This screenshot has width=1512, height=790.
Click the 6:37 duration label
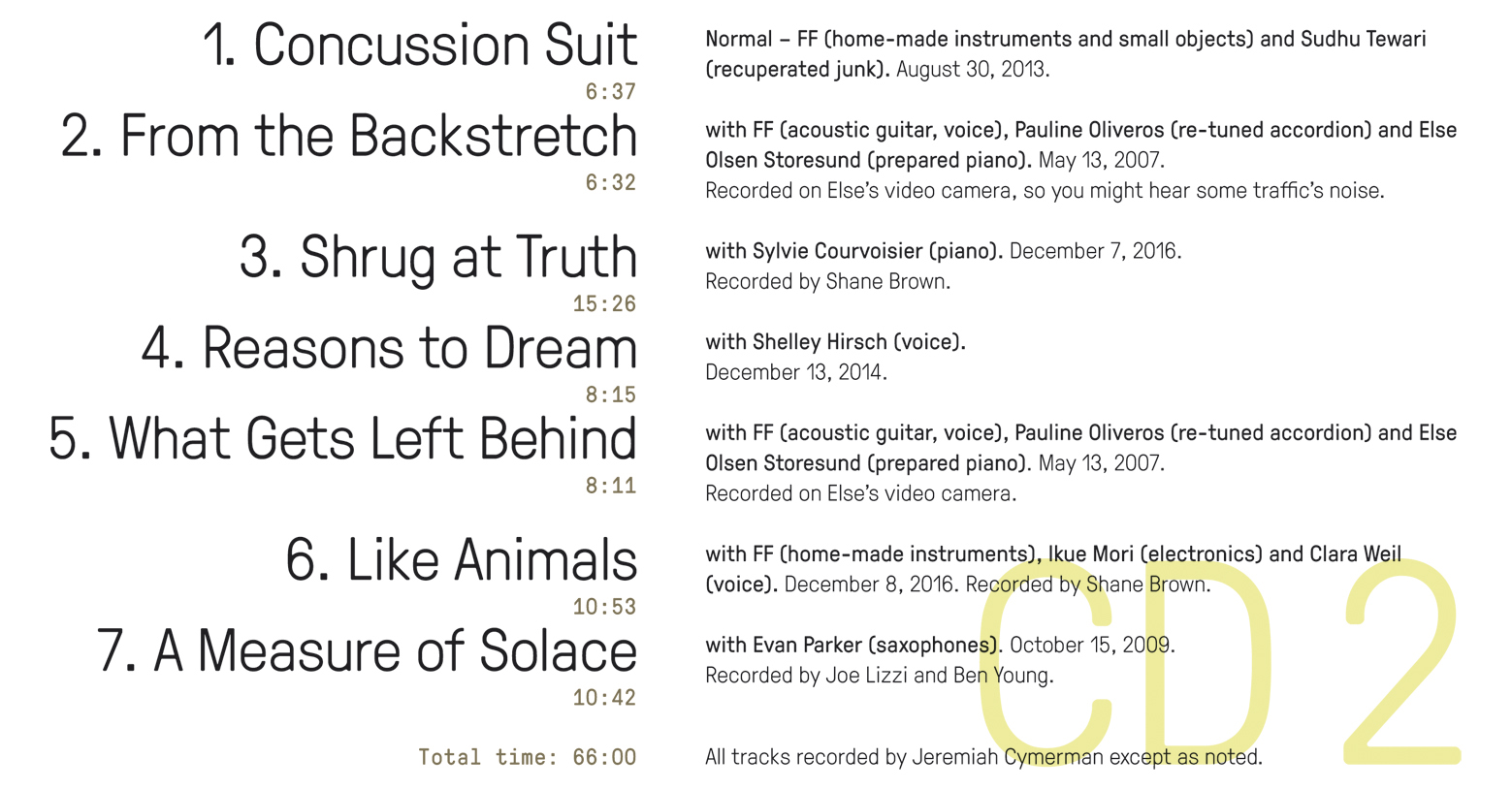tap(611, 92)
